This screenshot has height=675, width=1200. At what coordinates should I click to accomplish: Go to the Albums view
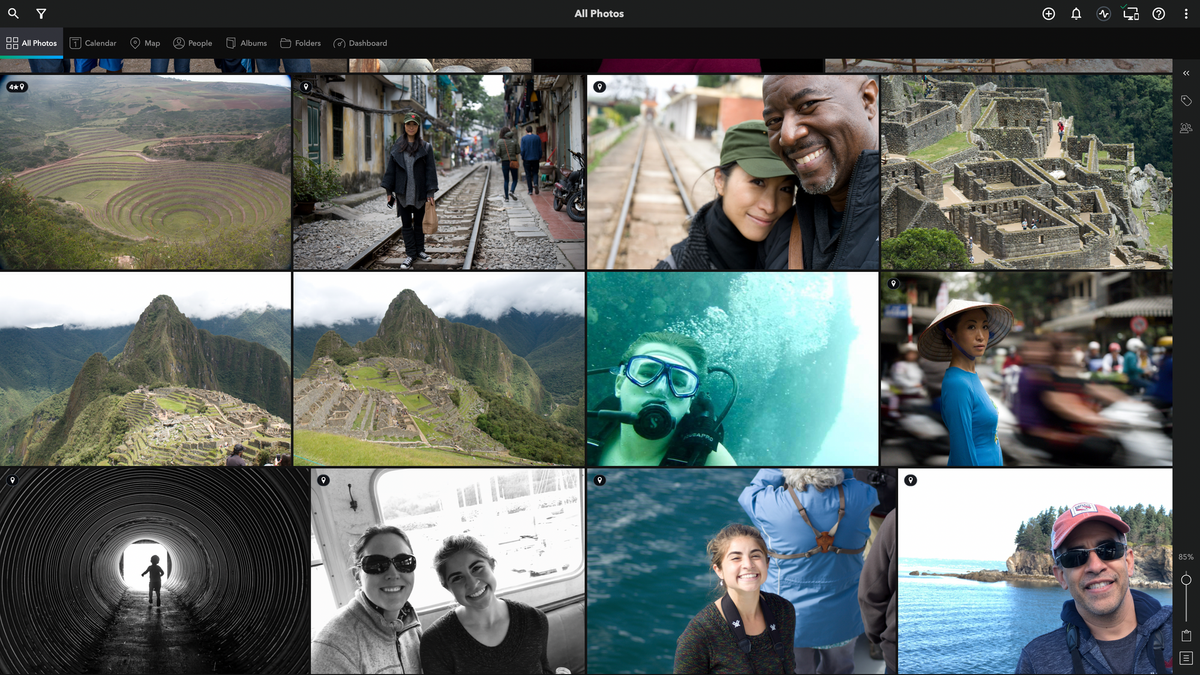pos(246,43)
